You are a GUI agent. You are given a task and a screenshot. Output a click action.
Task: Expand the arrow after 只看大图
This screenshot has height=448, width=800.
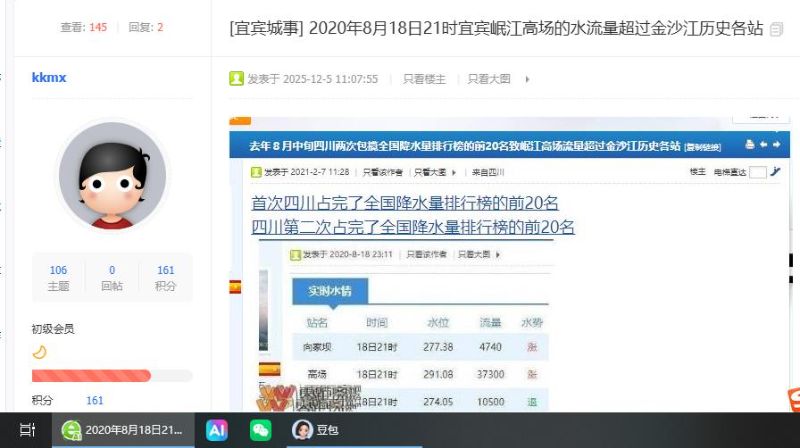pyautogui.click(x=527, y=79)
